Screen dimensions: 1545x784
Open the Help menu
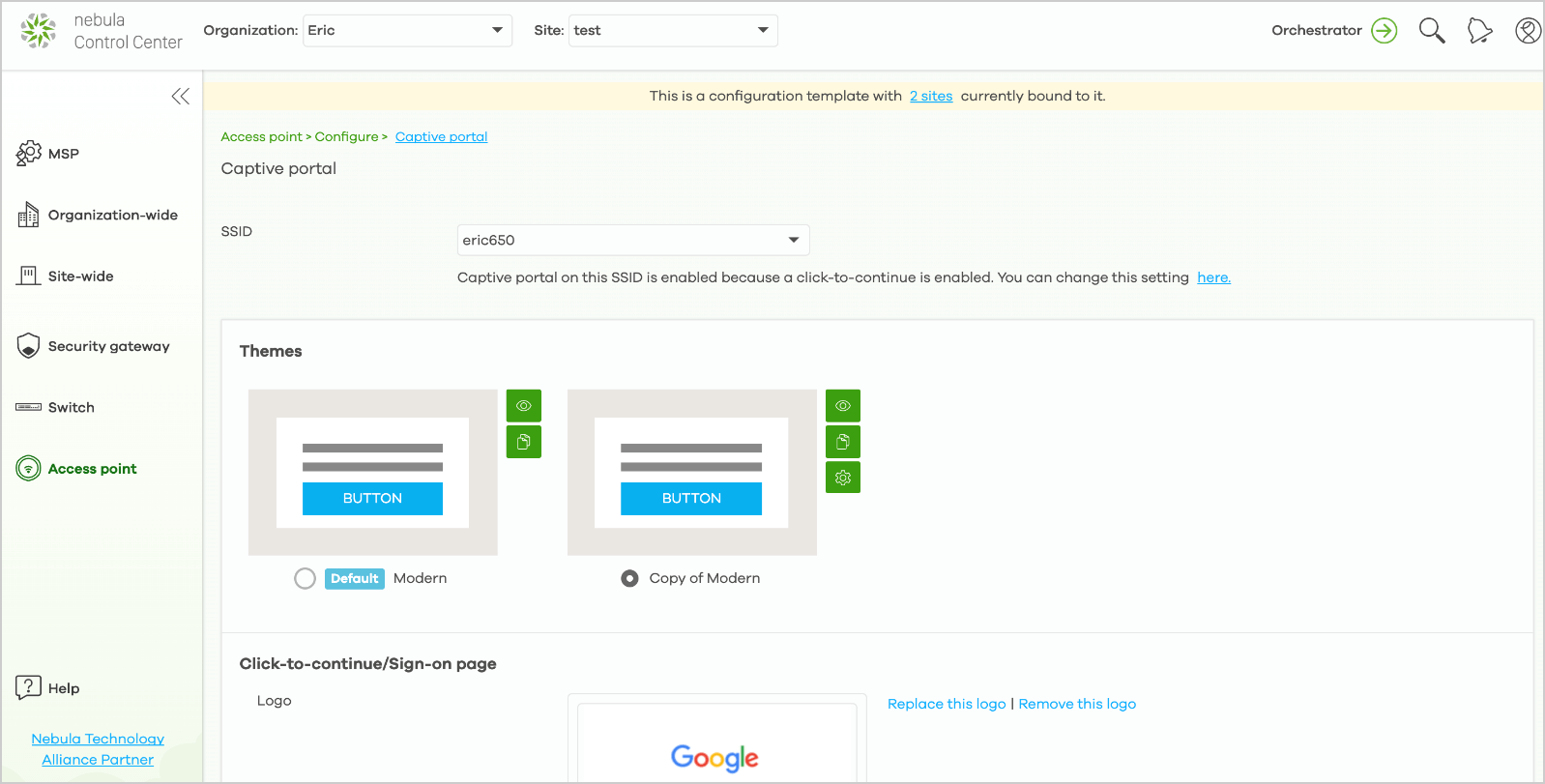coord(64,688)
